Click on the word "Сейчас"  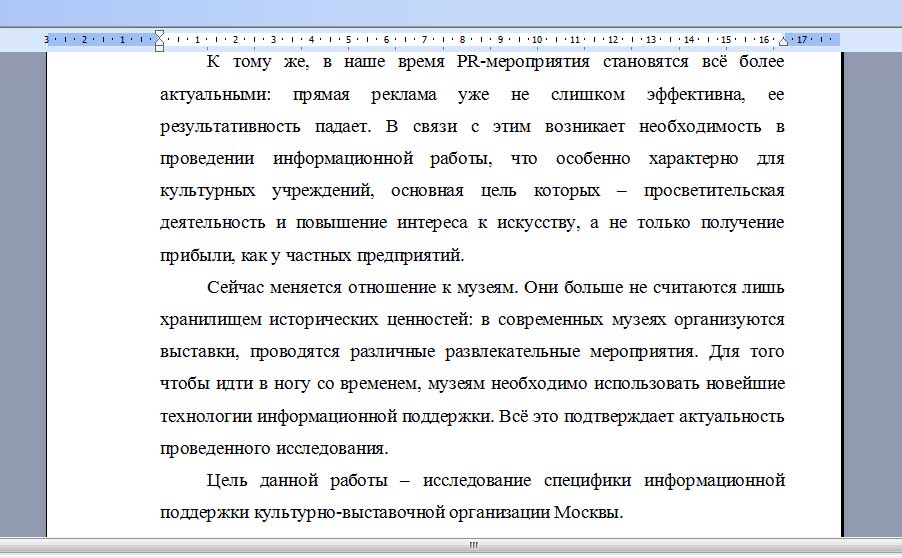coord(236,287)
